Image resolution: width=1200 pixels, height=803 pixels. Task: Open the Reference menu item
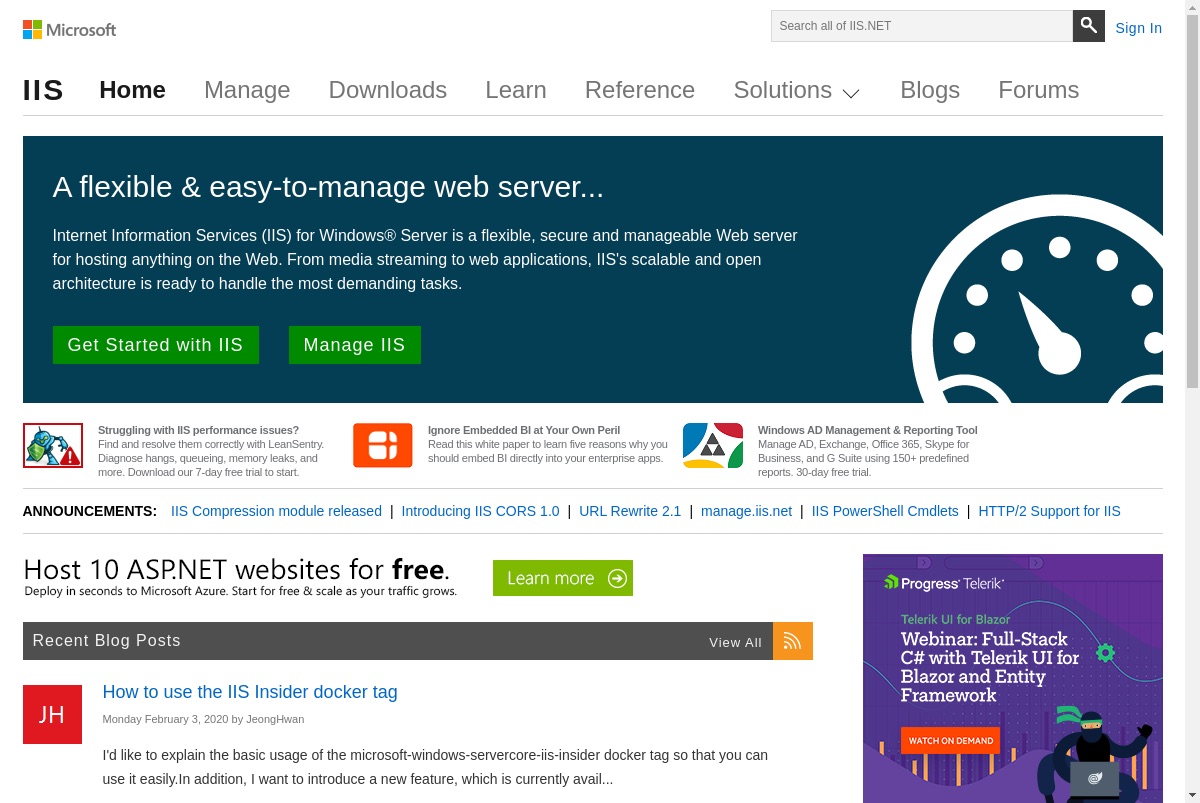[x=640, y=90]
